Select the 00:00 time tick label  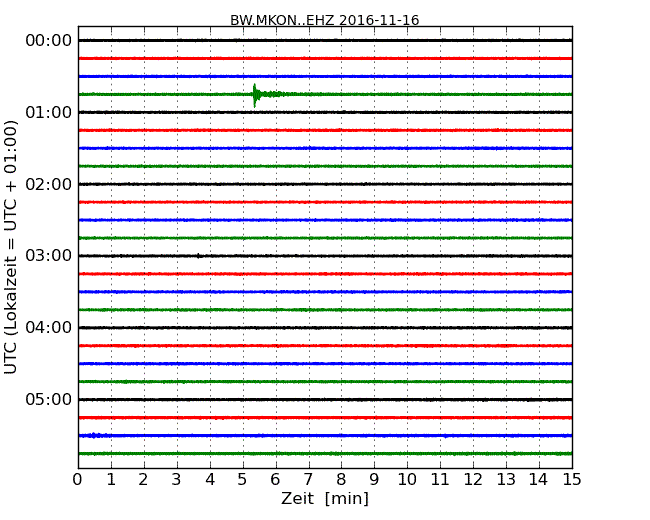click(49, 41)
